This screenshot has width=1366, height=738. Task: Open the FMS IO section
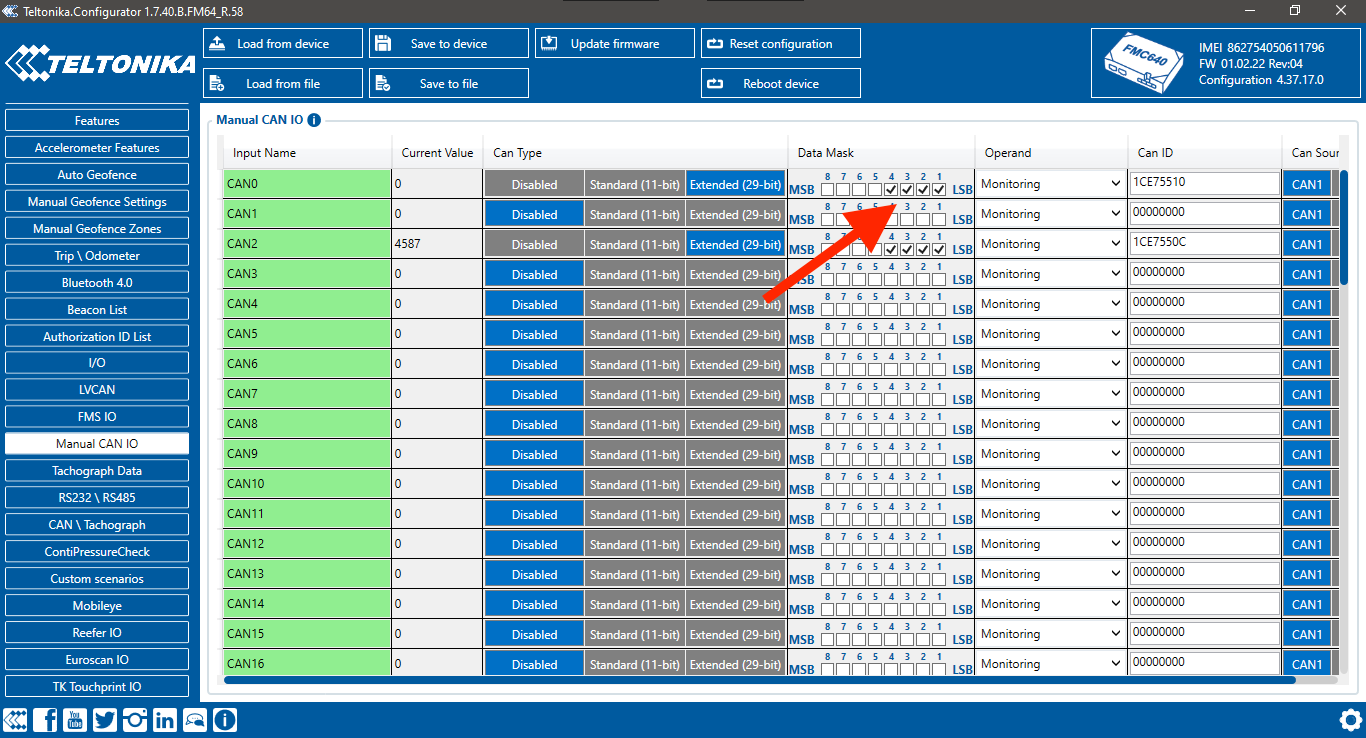97,417
